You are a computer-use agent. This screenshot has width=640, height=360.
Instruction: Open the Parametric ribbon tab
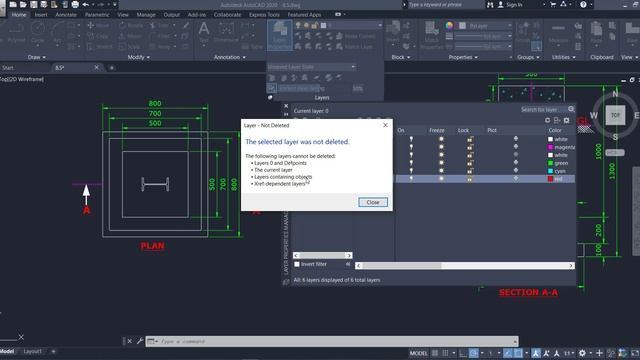point(97,15)
